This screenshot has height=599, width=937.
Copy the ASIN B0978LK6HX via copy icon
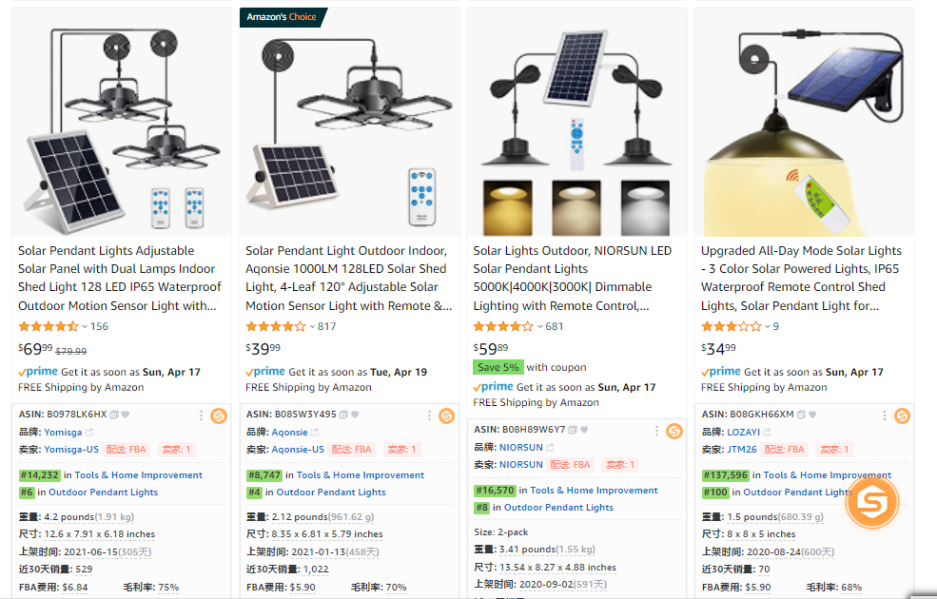click(114, 414)
